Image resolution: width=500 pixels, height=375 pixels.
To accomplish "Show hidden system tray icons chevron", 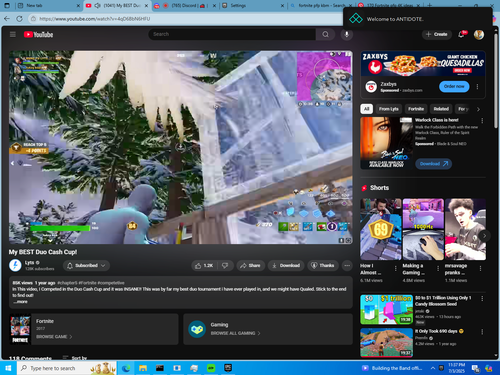I will [433, 368].
